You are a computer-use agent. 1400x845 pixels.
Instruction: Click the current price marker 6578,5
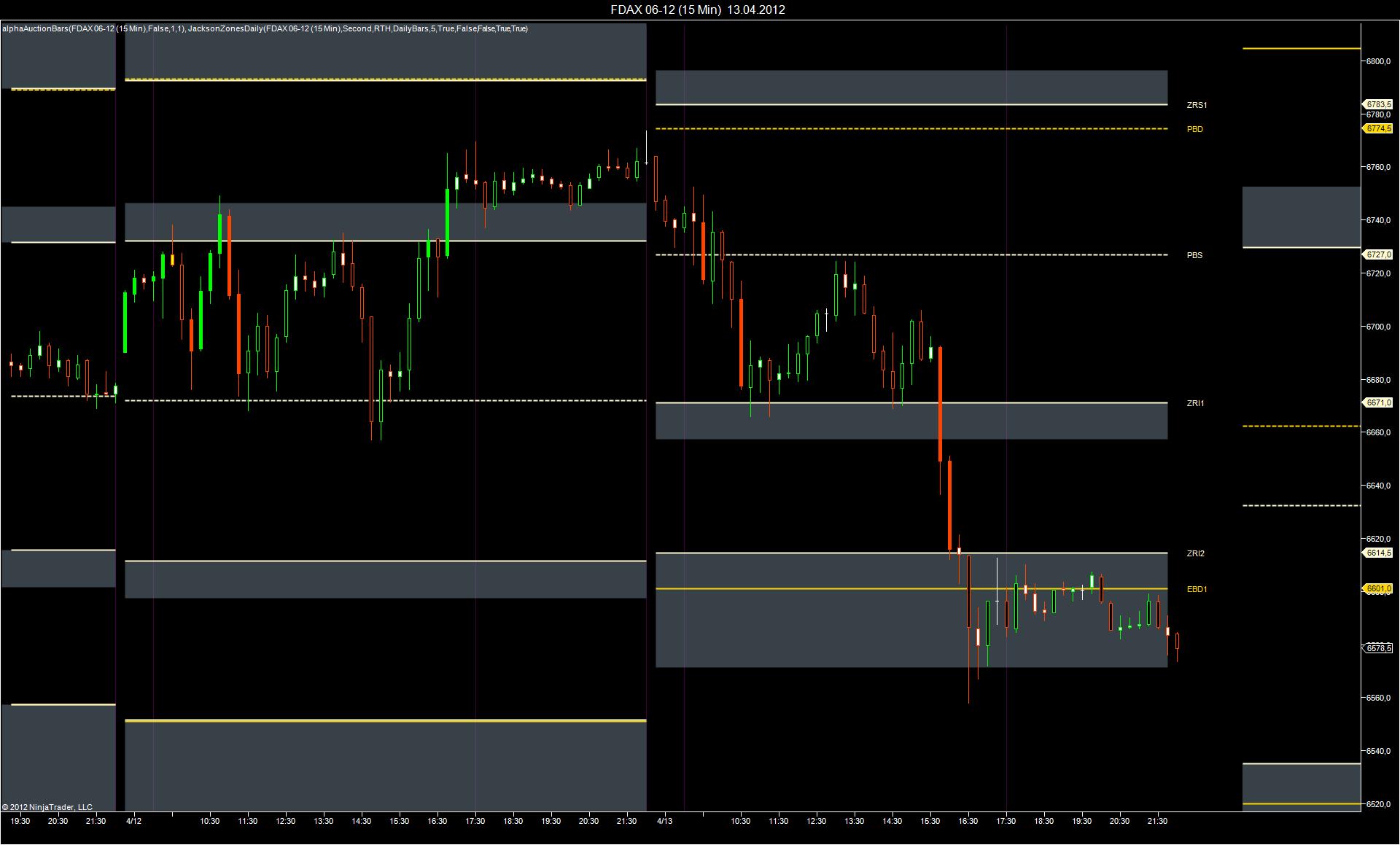(x=1378, y=647)
